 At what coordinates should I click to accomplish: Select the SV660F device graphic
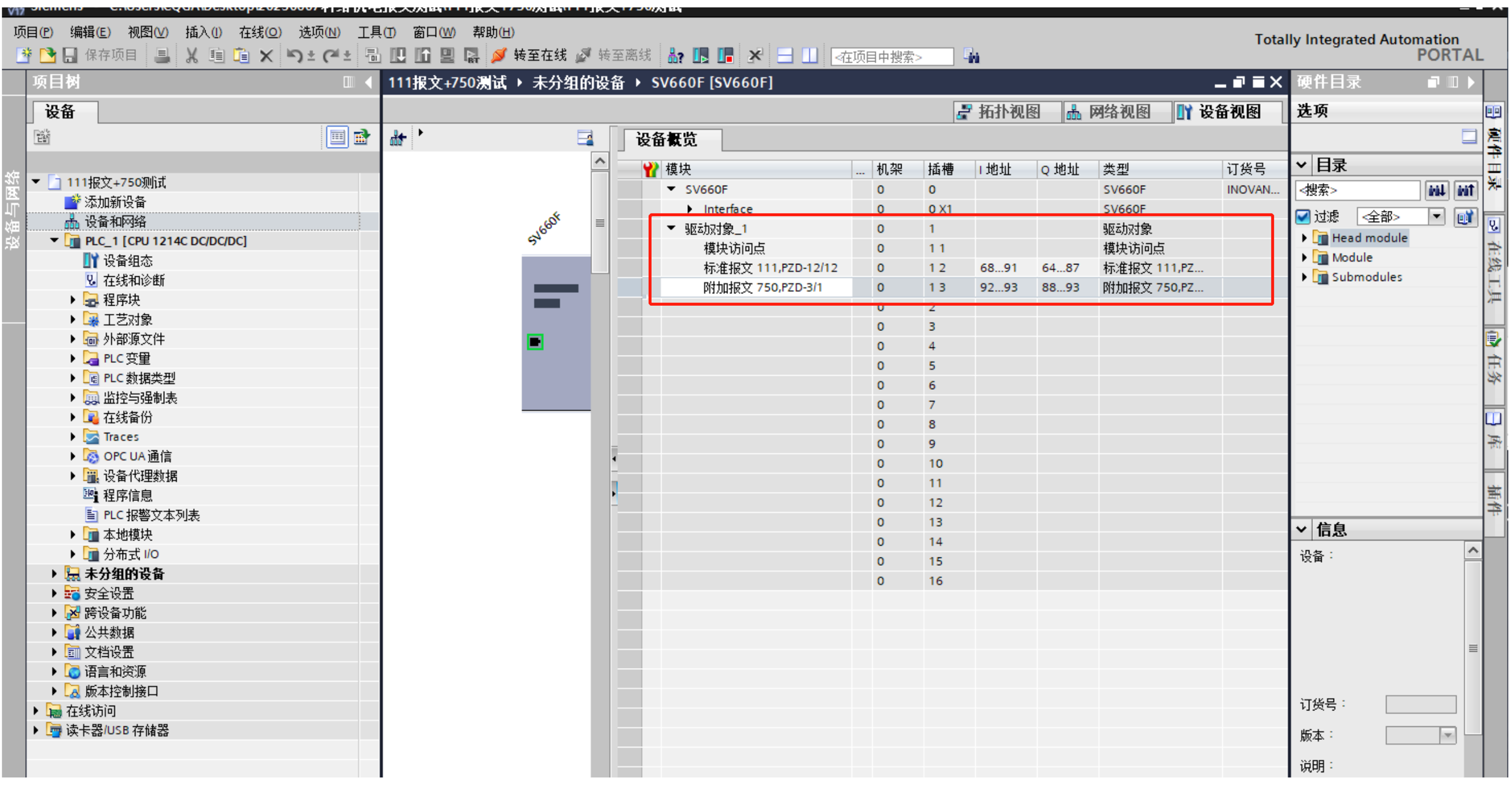[556, 333]
